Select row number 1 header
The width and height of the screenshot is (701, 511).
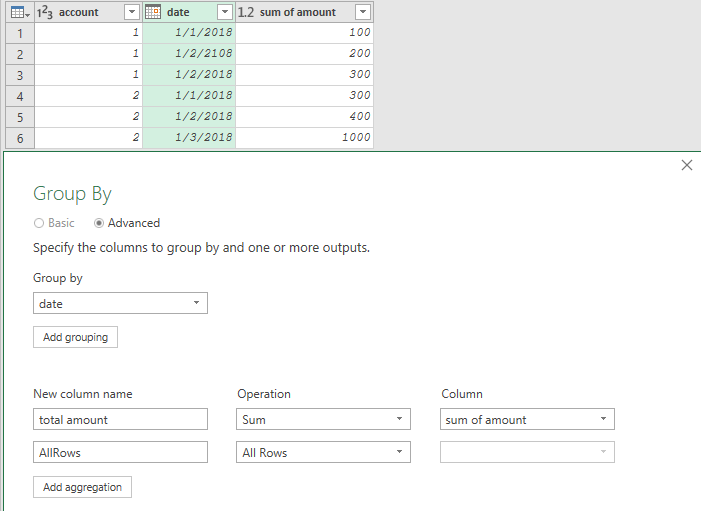(x=20, y=33)
